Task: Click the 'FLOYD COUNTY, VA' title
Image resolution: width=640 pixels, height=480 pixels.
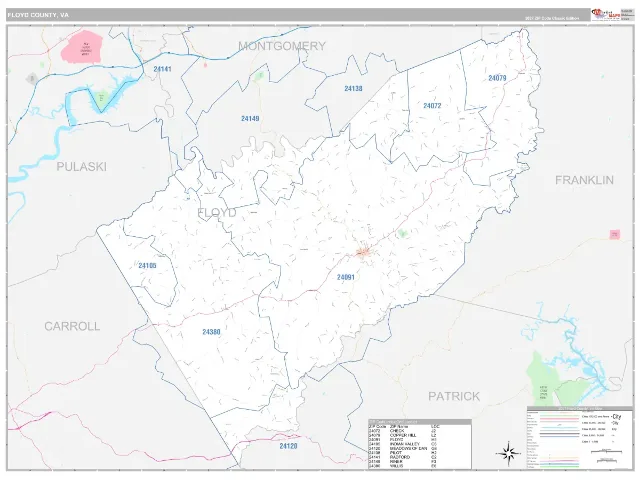Action: [x=38, y=15]
